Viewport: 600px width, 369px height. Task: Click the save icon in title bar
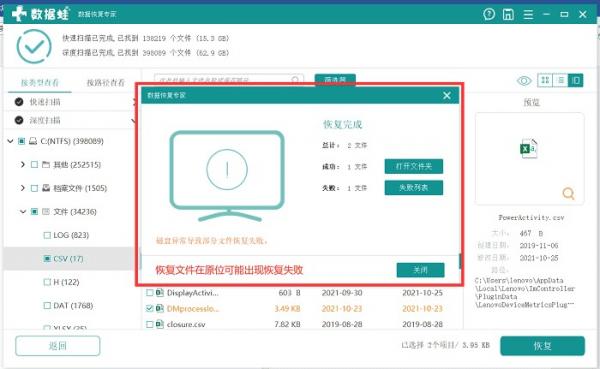click(x=508, y=15)
